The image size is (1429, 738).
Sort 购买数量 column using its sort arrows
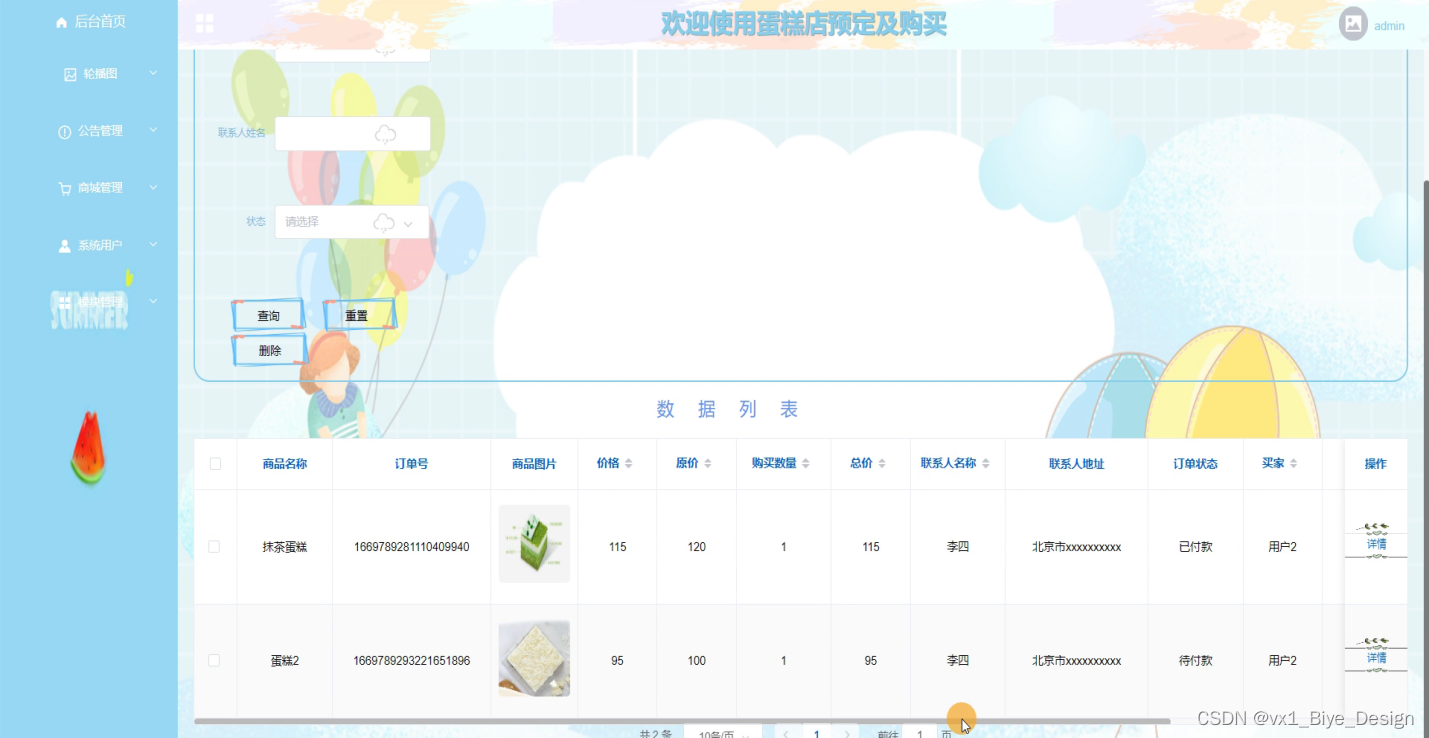[806, 464]
